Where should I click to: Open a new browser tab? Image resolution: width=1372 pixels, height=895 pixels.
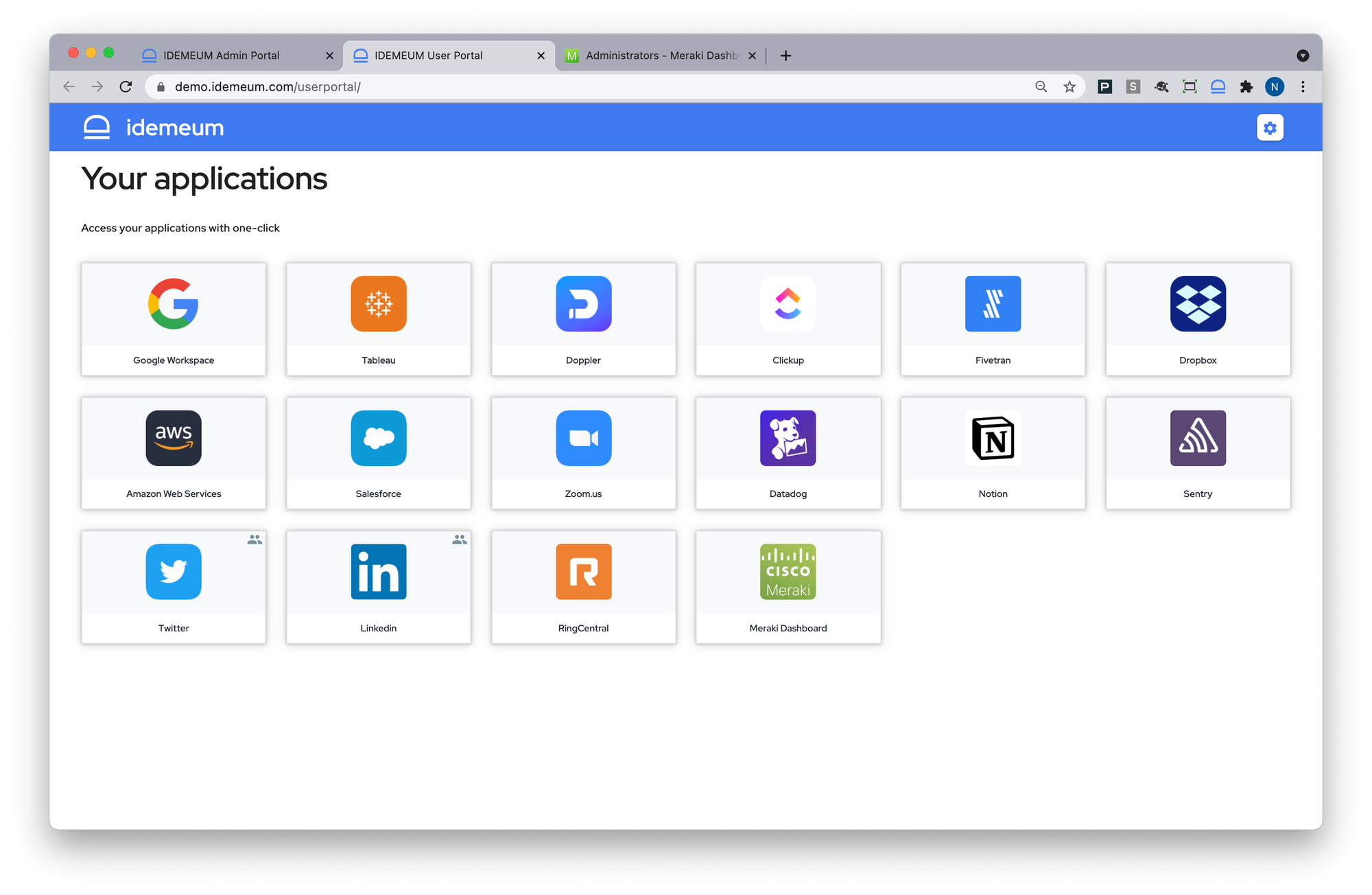point(785,56)
